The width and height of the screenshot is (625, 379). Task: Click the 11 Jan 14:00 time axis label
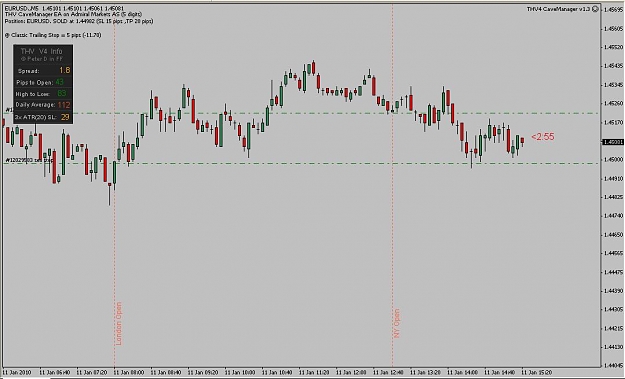(462, 373)
